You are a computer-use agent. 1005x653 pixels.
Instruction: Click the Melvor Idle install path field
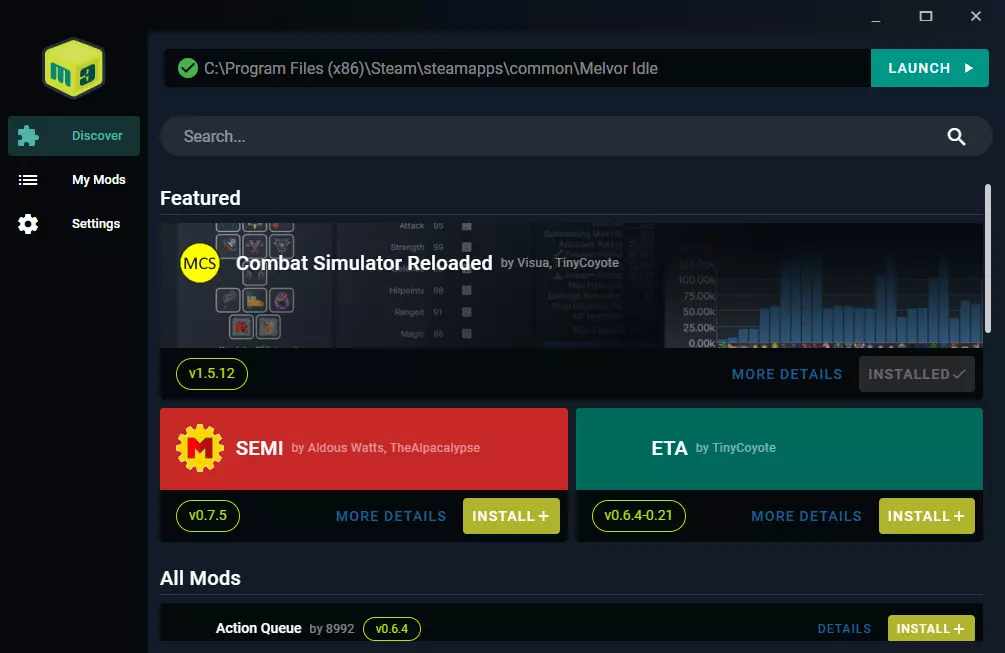click(x=517, y=68)
